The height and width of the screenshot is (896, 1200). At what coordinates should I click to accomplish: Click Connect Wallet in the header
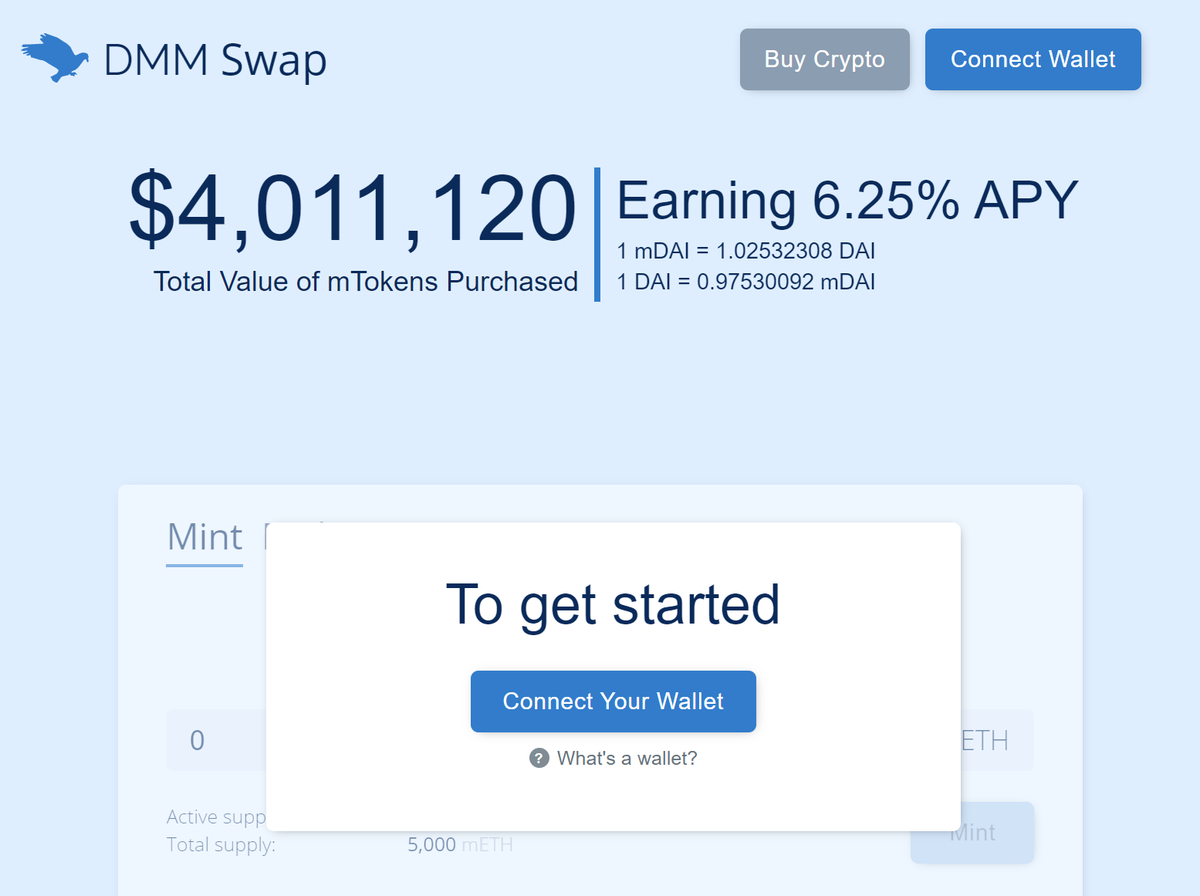click(x=1033, y=60)
